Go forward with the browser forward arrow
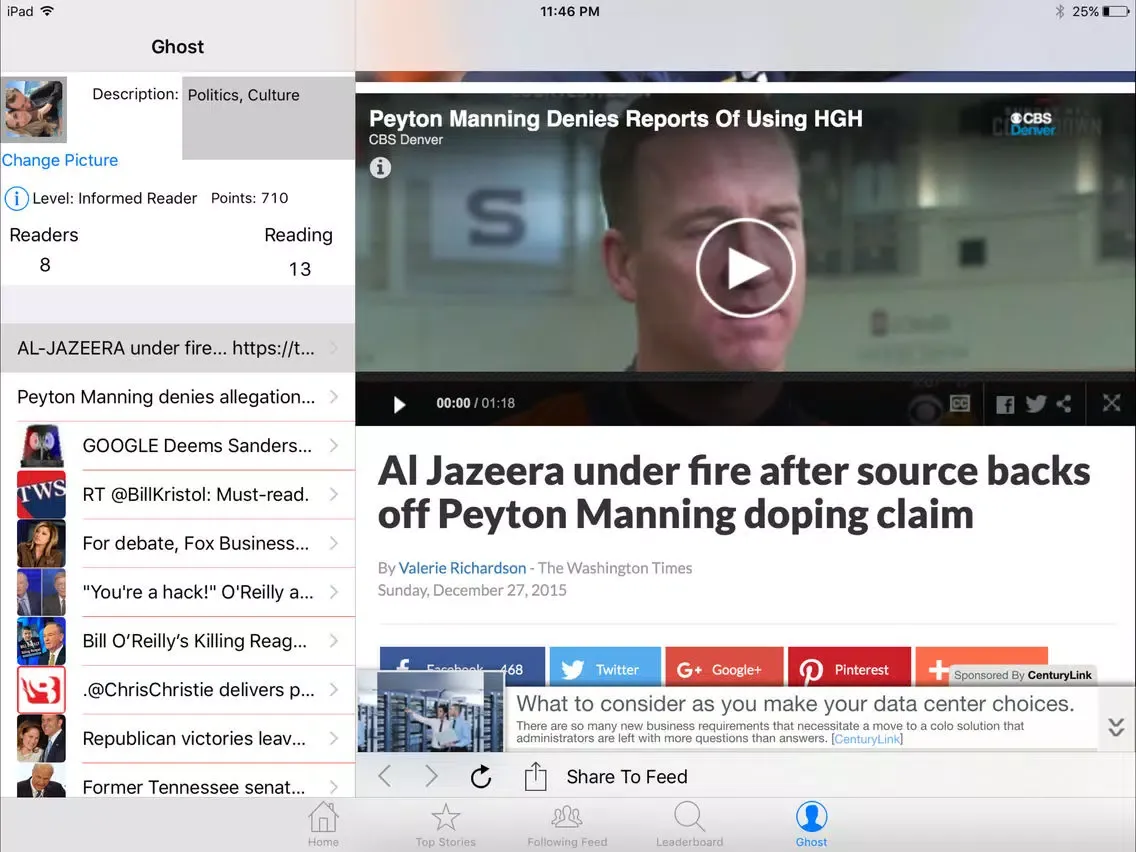1136x852 pixels. (431, 776)
